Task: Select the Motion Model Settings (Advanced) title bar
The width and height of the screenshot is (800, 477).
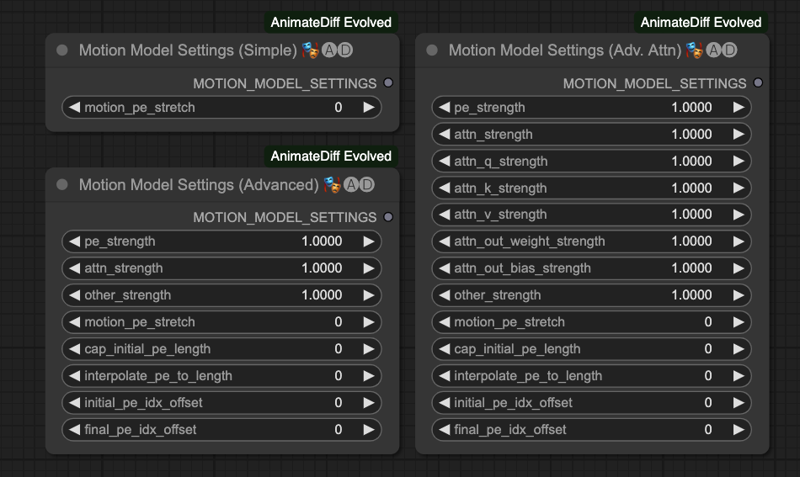Action: click(x=222, y=185)
